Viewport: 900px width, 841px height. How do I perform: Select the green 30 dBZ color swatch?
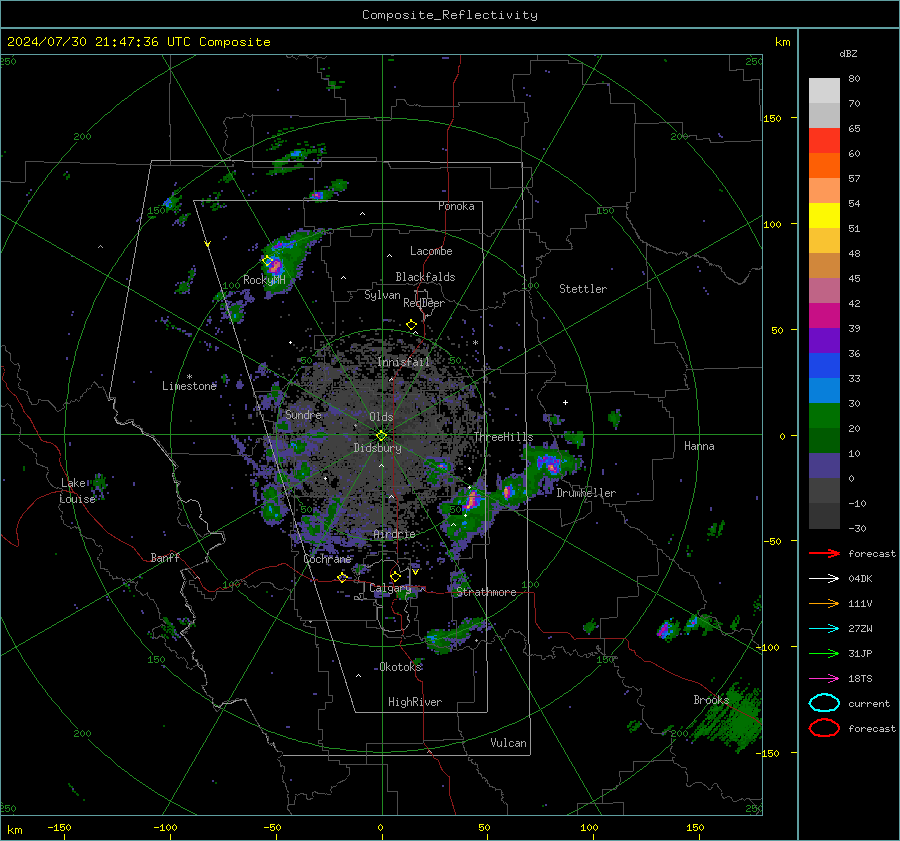(x=824, y=416)
